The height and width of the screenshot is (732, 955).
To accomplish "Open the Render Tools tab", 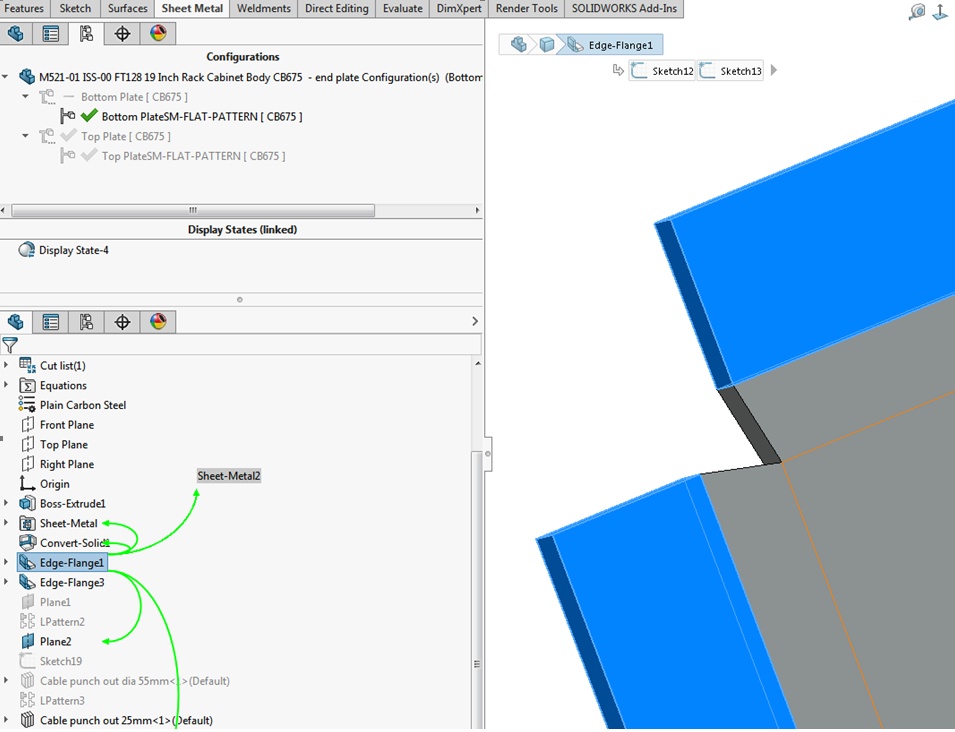I will [527, 9].
